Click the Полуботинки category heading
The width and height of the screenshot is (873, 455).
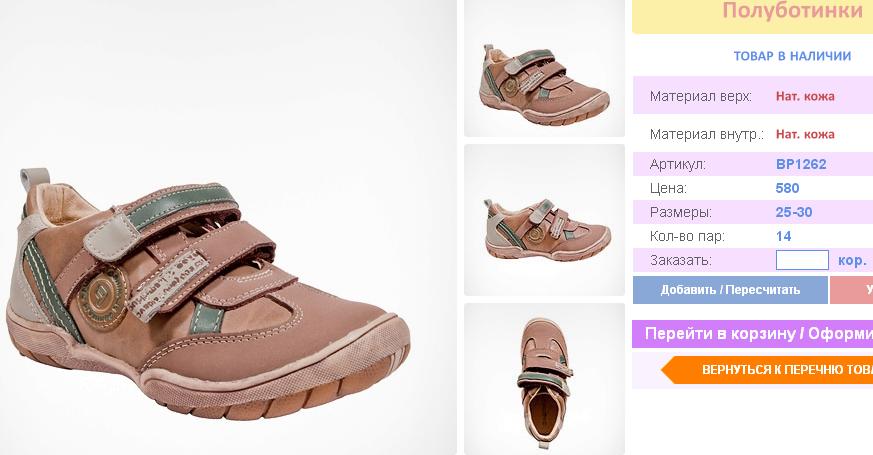792,11
